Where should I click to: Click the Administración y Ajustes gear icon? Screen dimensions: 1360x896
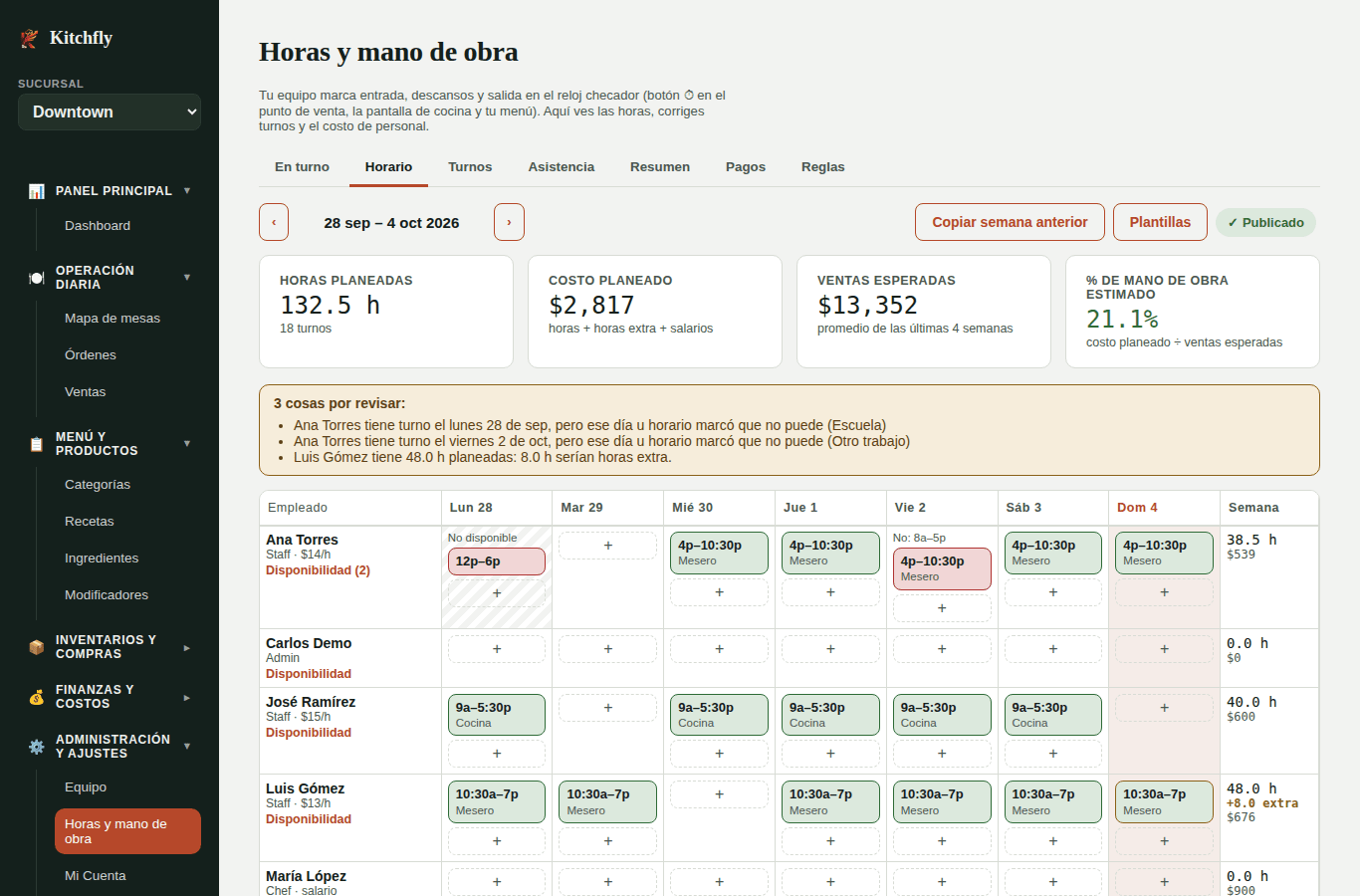pyautogui.click(x=37, y=747)
